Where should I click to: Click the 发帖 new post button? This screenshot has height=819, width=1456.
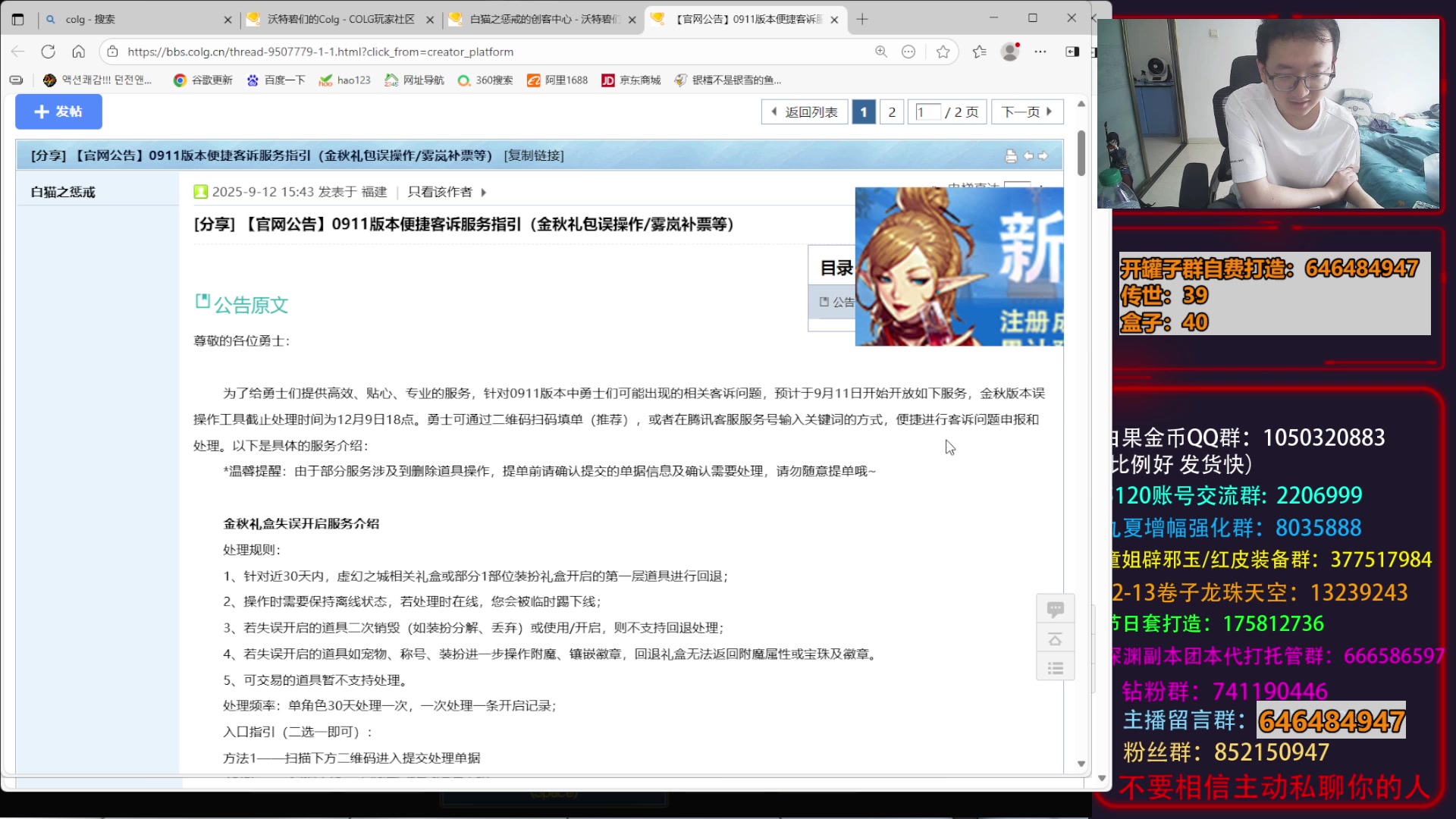(58, 111)
